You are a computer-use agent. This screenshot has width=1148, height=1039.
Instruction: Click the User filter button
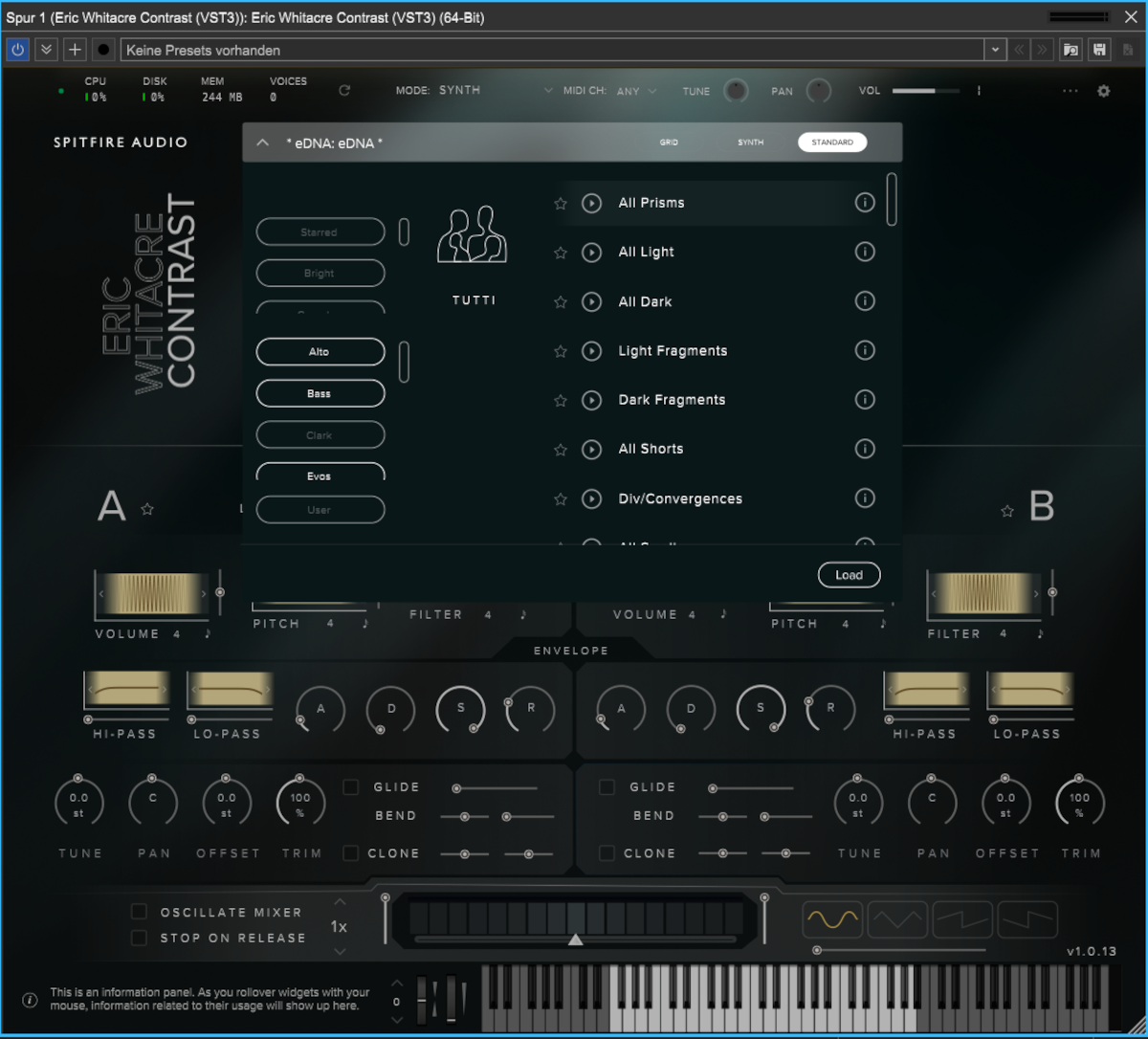(320, 510)
